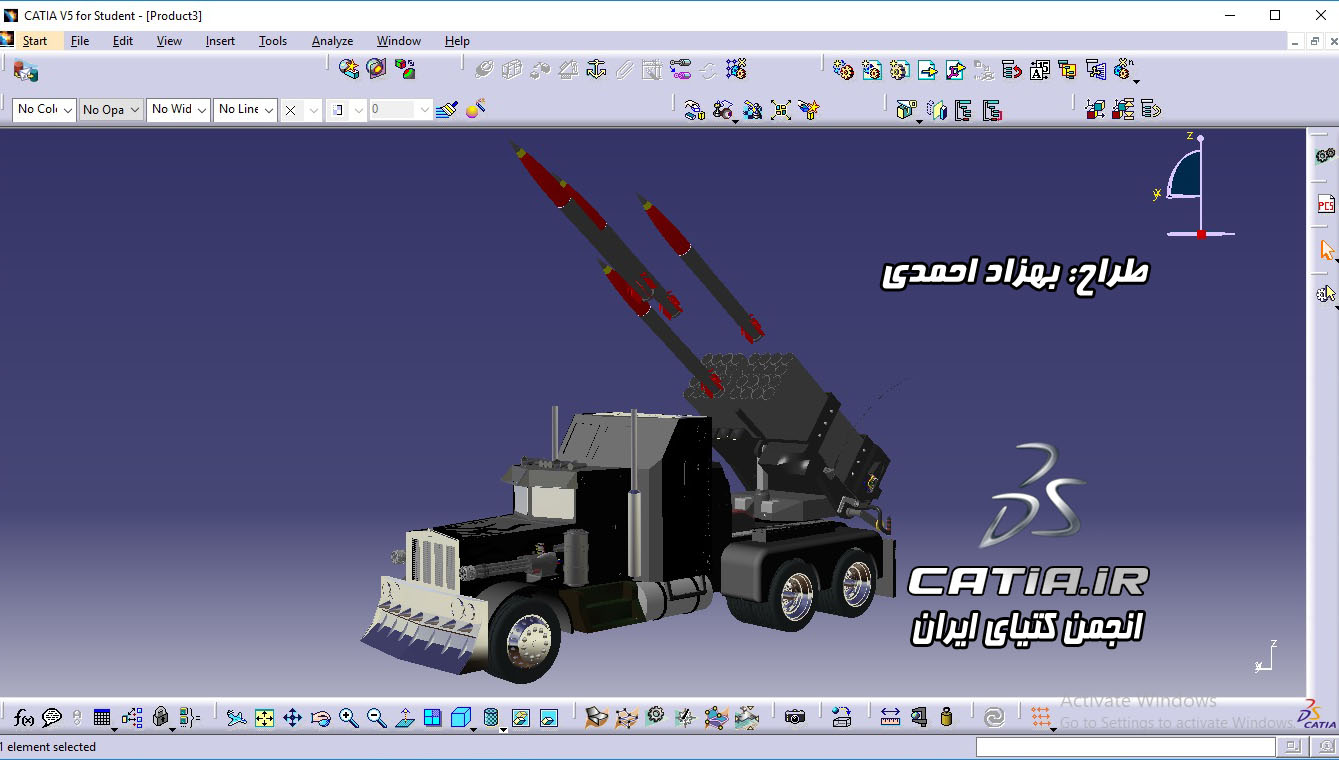Click the Zoom In magnifier icon
The width and height of the screenshot is (1339, 760).
pos(348,717)
